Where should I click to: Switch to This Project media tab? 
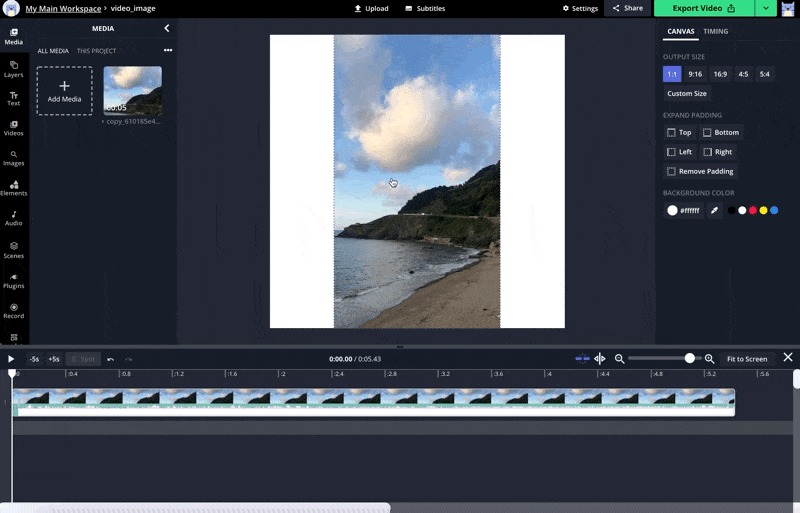tap(96, 51)
